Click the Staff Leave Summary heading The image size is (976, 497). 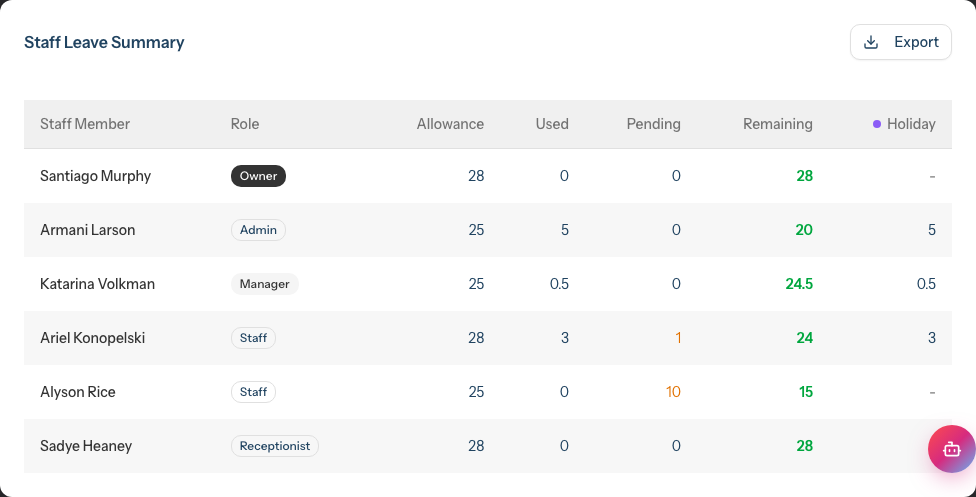click(104, 42)
